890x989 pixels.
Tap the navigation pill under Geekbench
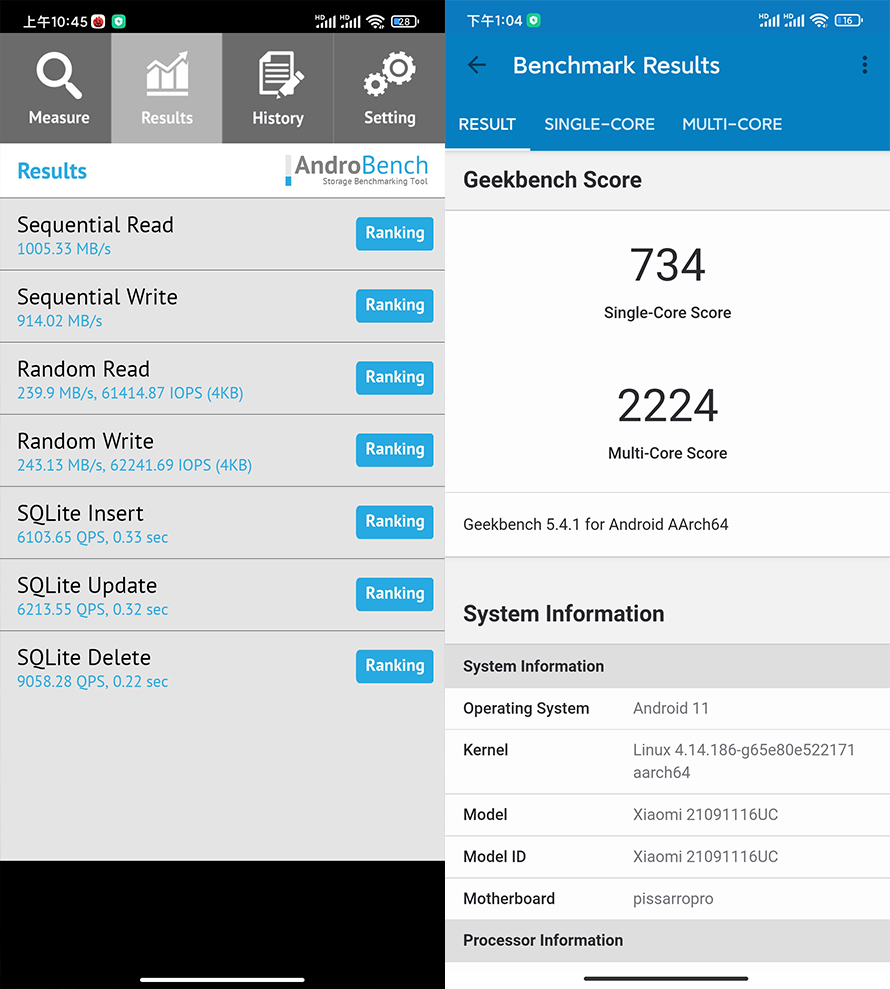(666, 978)
